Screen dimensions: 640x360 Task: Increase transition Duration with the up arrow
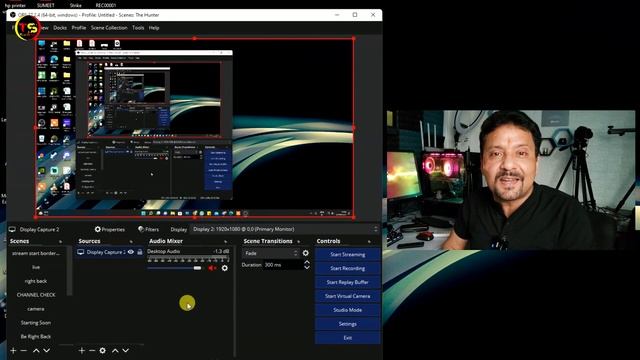[307, 262]
